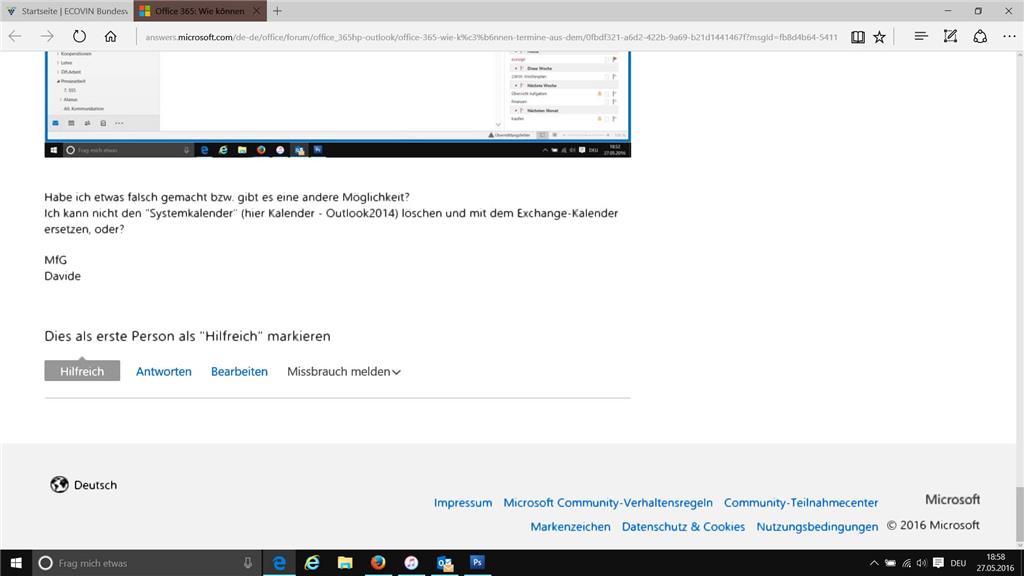This screenshot has height=576, width=1024.
Task: Click the Bearbeiten link
Action: 239,372
